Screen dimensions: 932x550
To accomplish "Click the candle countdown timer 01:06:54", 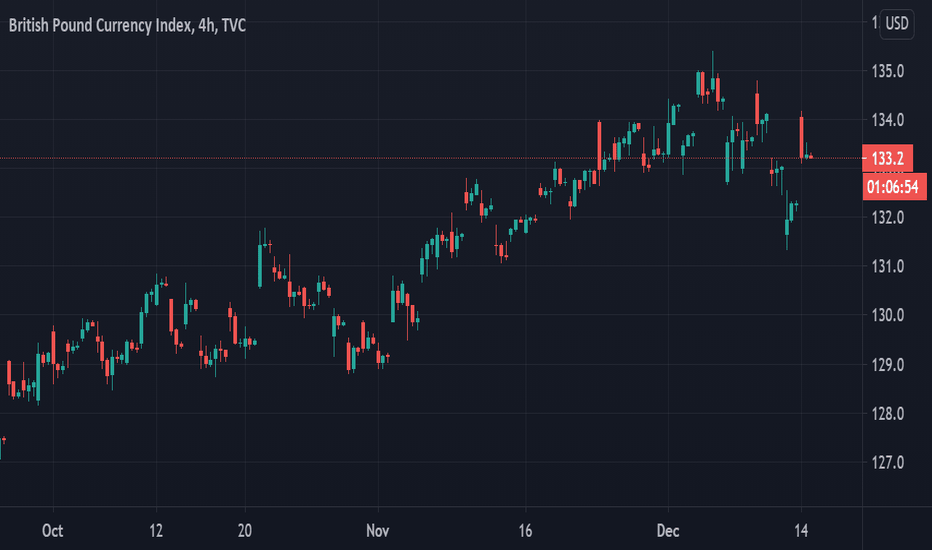I will 893,187.
